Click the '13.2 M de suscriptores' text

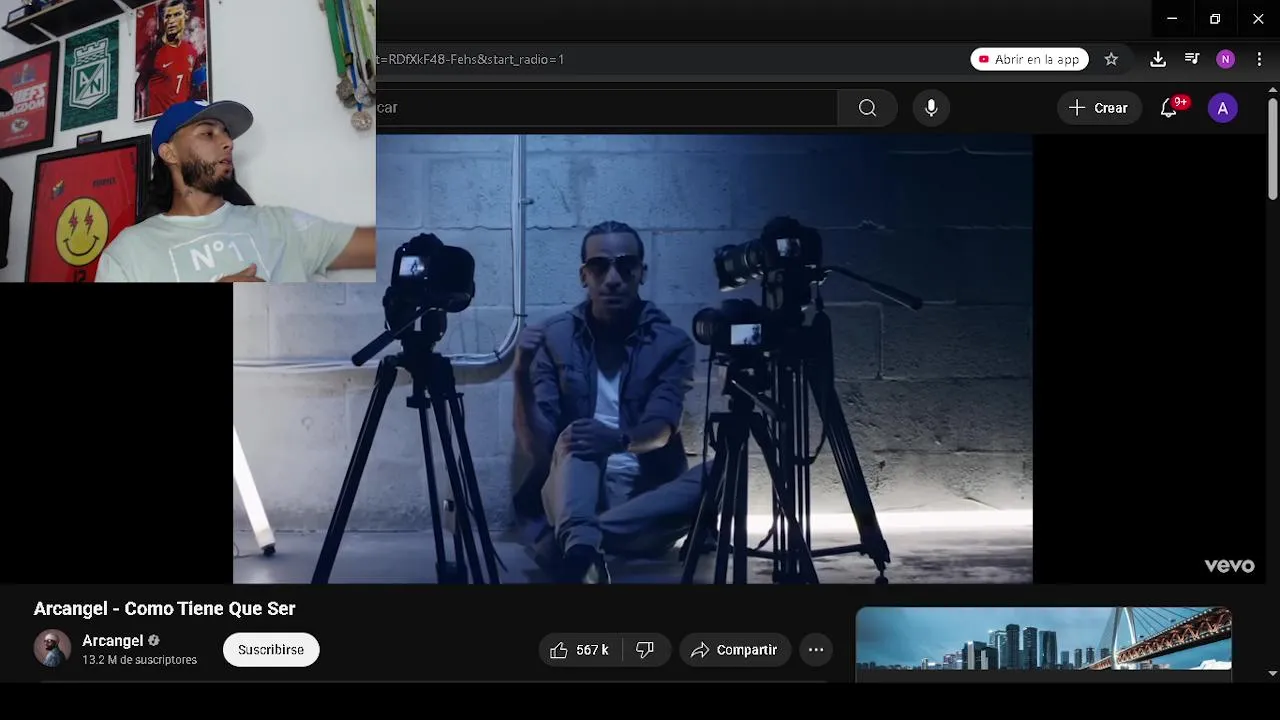point(139,660)
